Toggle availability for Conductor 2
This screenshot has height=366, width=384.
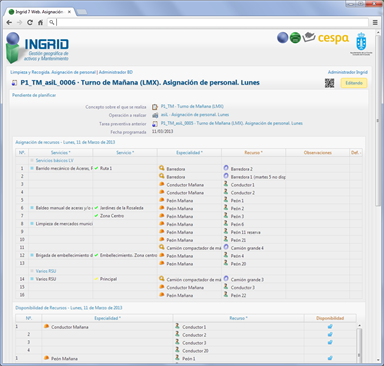pos(330,334)
